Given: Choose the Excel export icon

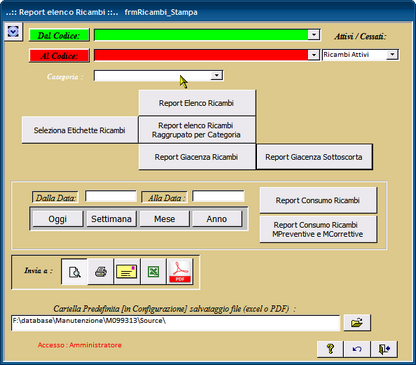Looking at the screenshot, I should coord(153,272).
